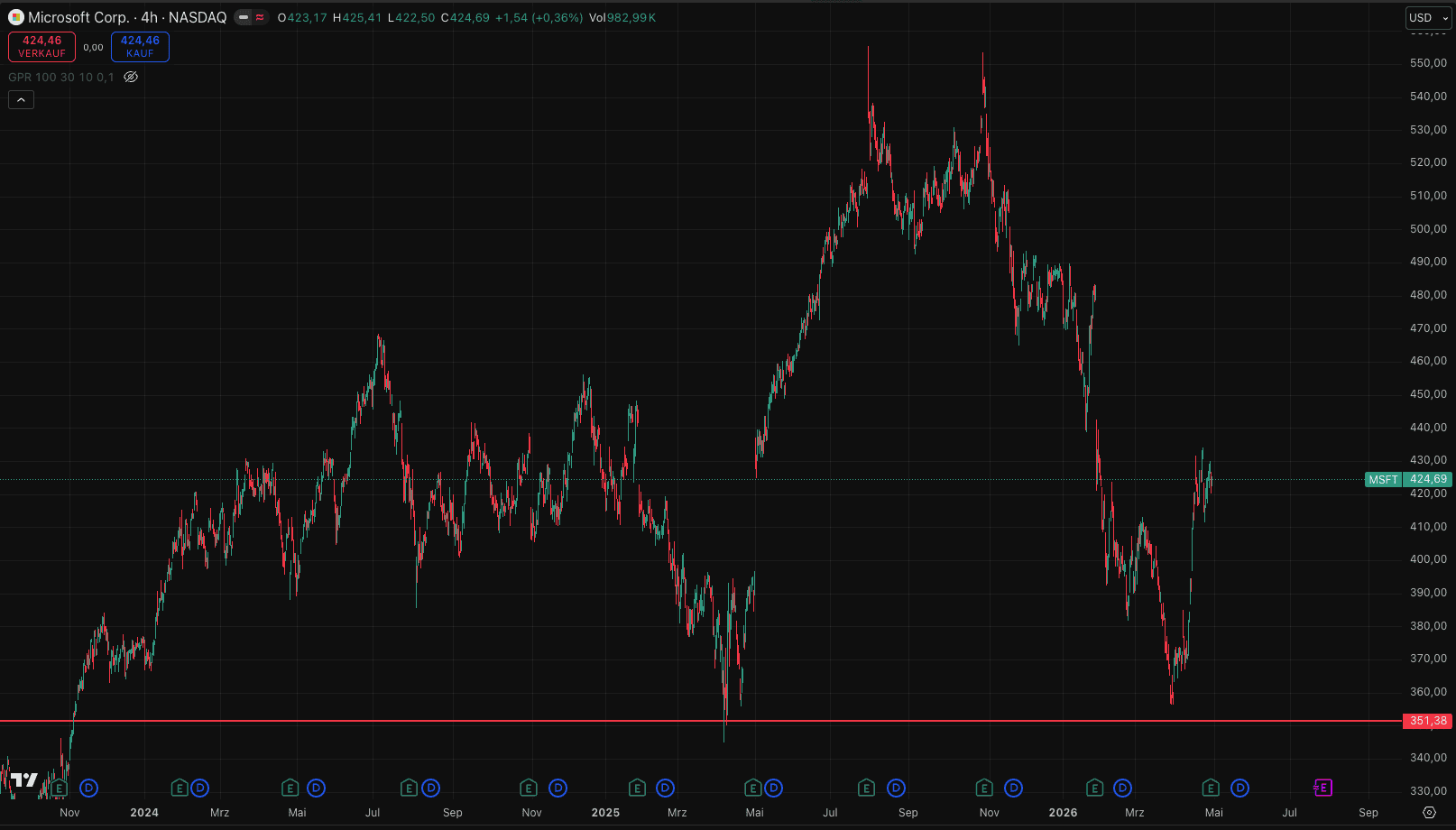Click the dividend marker near Mai 2026
This screenshot has width=1456, height=830.
click(1240, 788)
